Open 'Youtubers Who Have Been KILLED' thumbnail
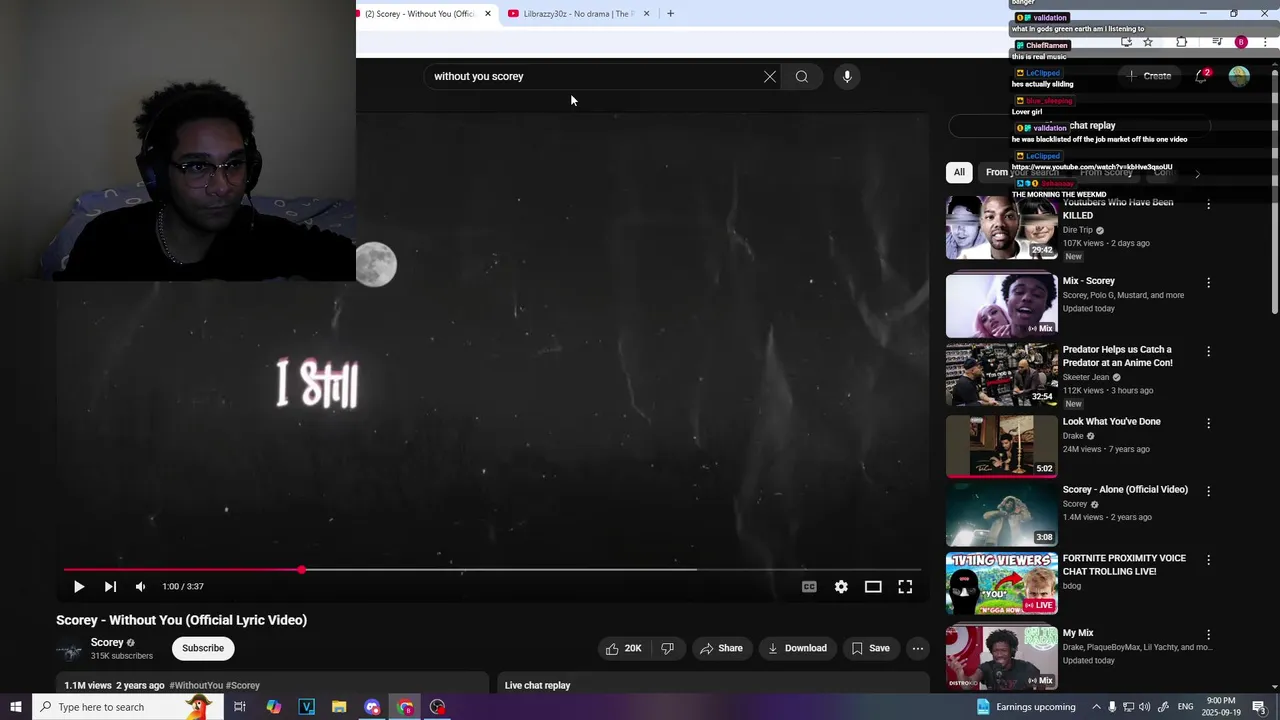 coord(1001,228)
